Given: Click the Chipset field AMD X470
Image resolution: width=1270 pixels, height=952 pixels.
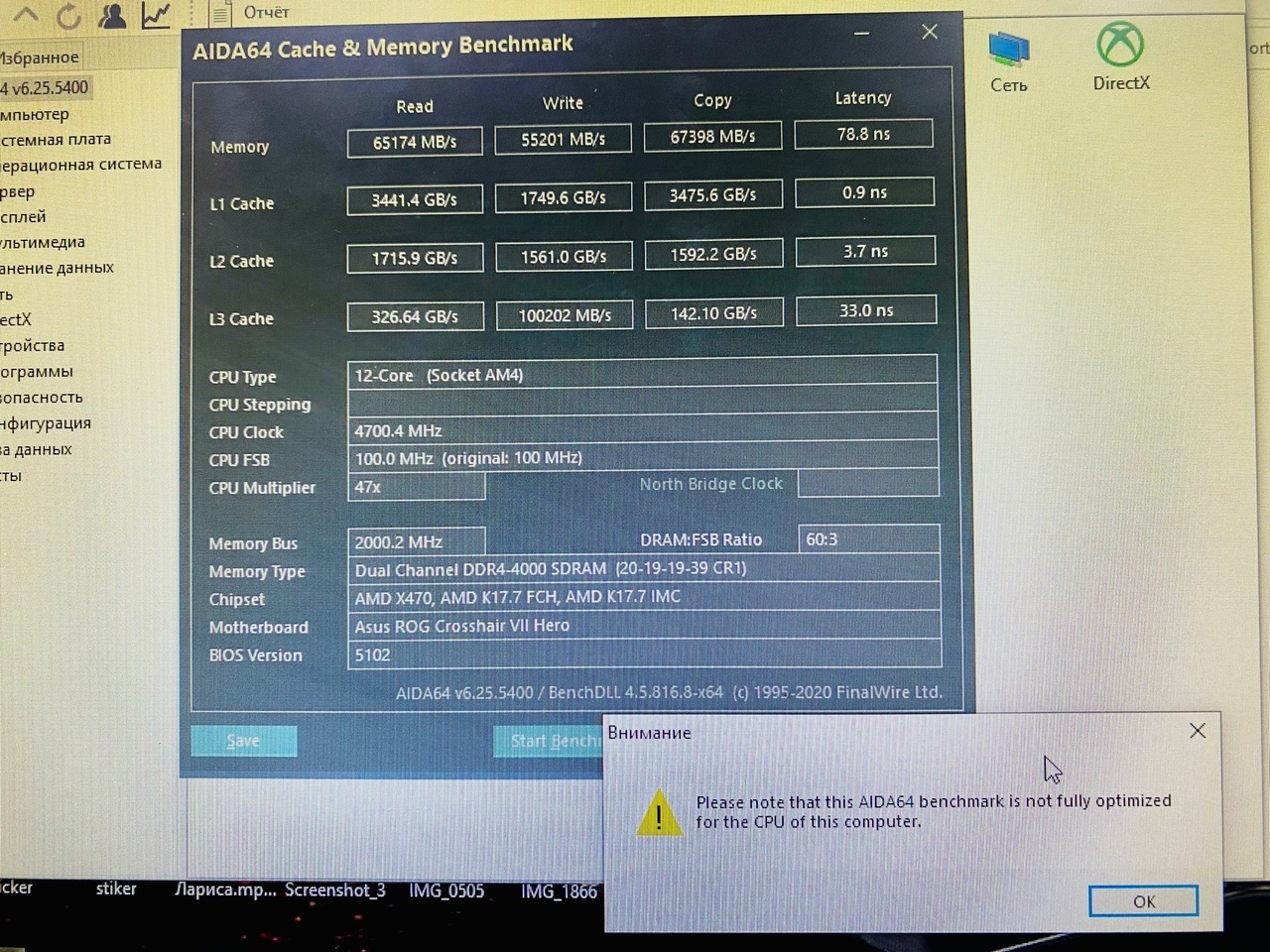Looking at the screenshot, I should point(644,597).
